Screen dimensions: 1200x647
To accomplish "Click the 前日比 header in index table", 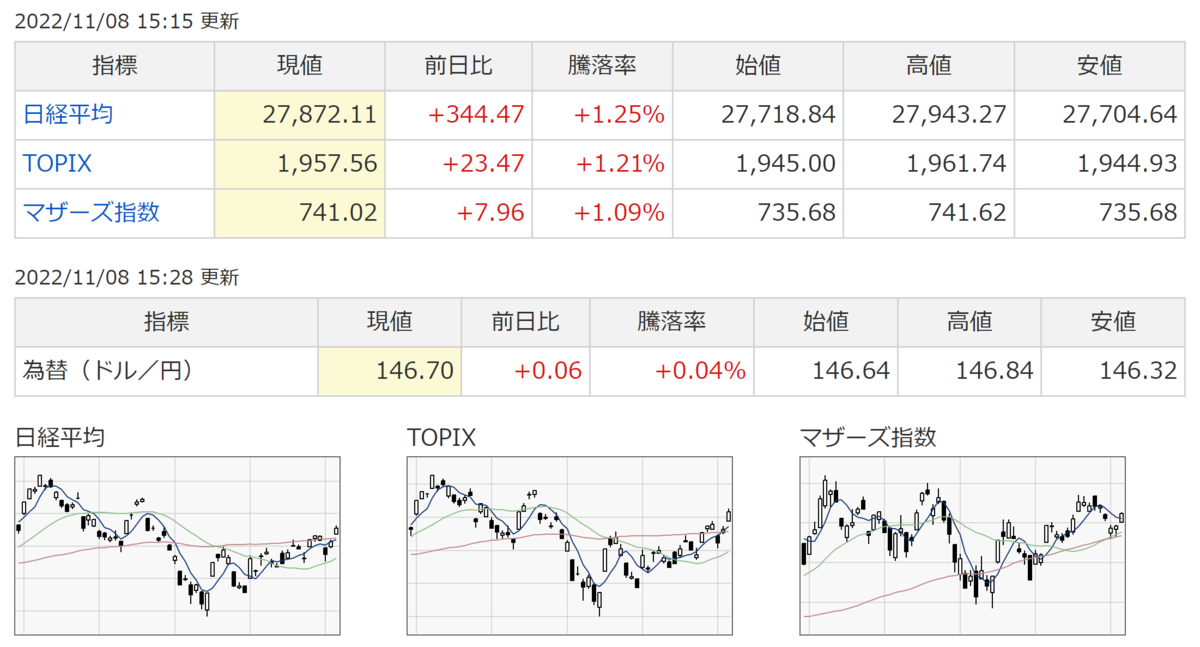I will [x=459, y=67].
